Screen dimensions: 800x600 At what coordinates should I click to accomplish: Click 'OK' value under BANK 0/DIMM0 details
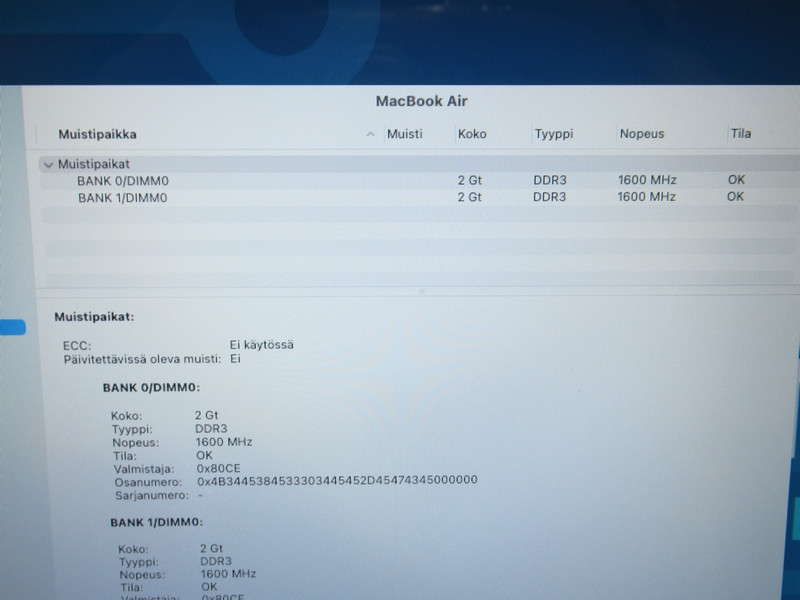point(205,455)
